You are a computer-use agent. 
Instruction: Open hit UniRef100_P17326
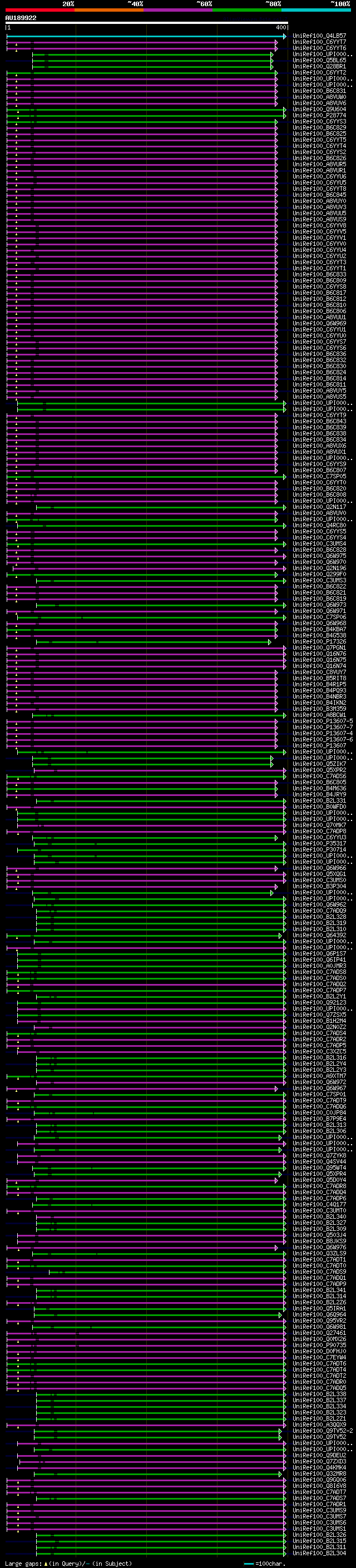point(319,641)
